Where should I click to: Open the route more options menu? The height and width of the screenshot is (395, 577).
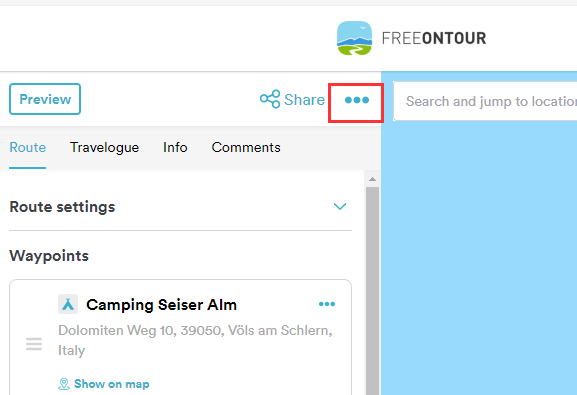(357, 100)
